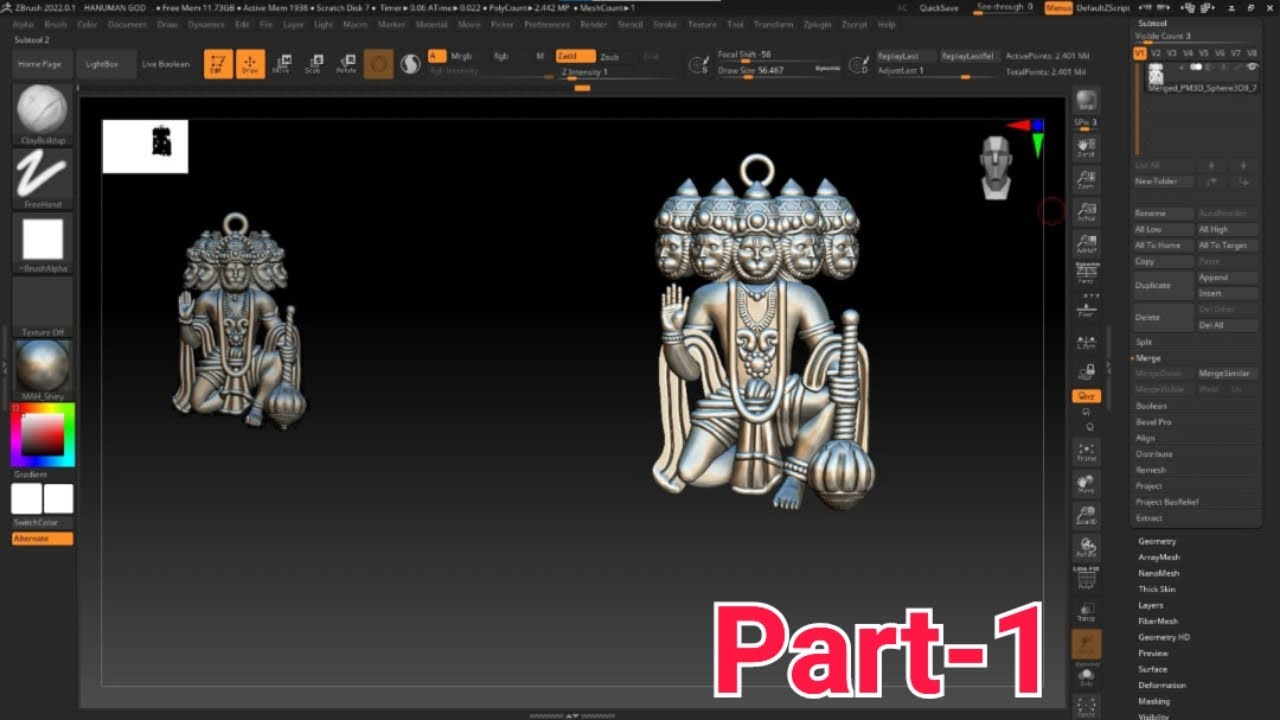Open the Zplugin menu
The height and width of the screenshot is (720, 1280).
(817, 24)
